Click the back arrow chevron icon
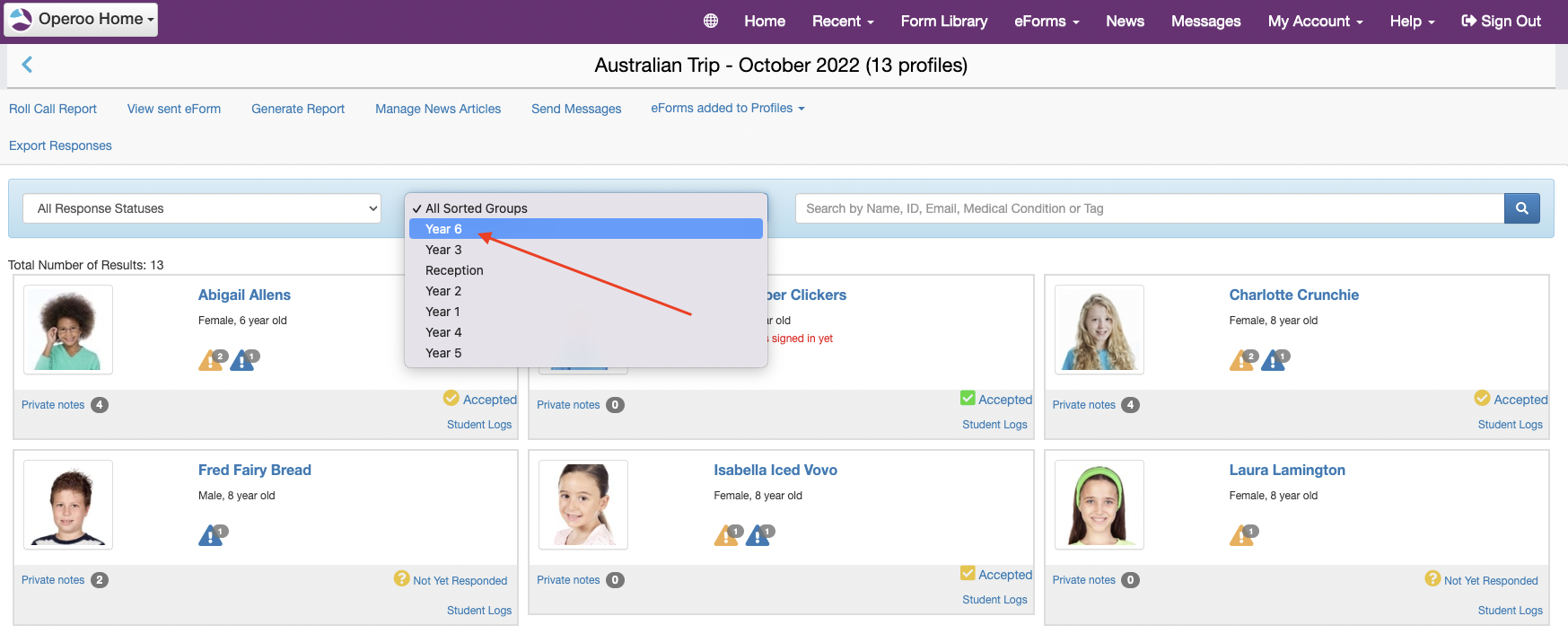1568x634 pixels. 27,65
